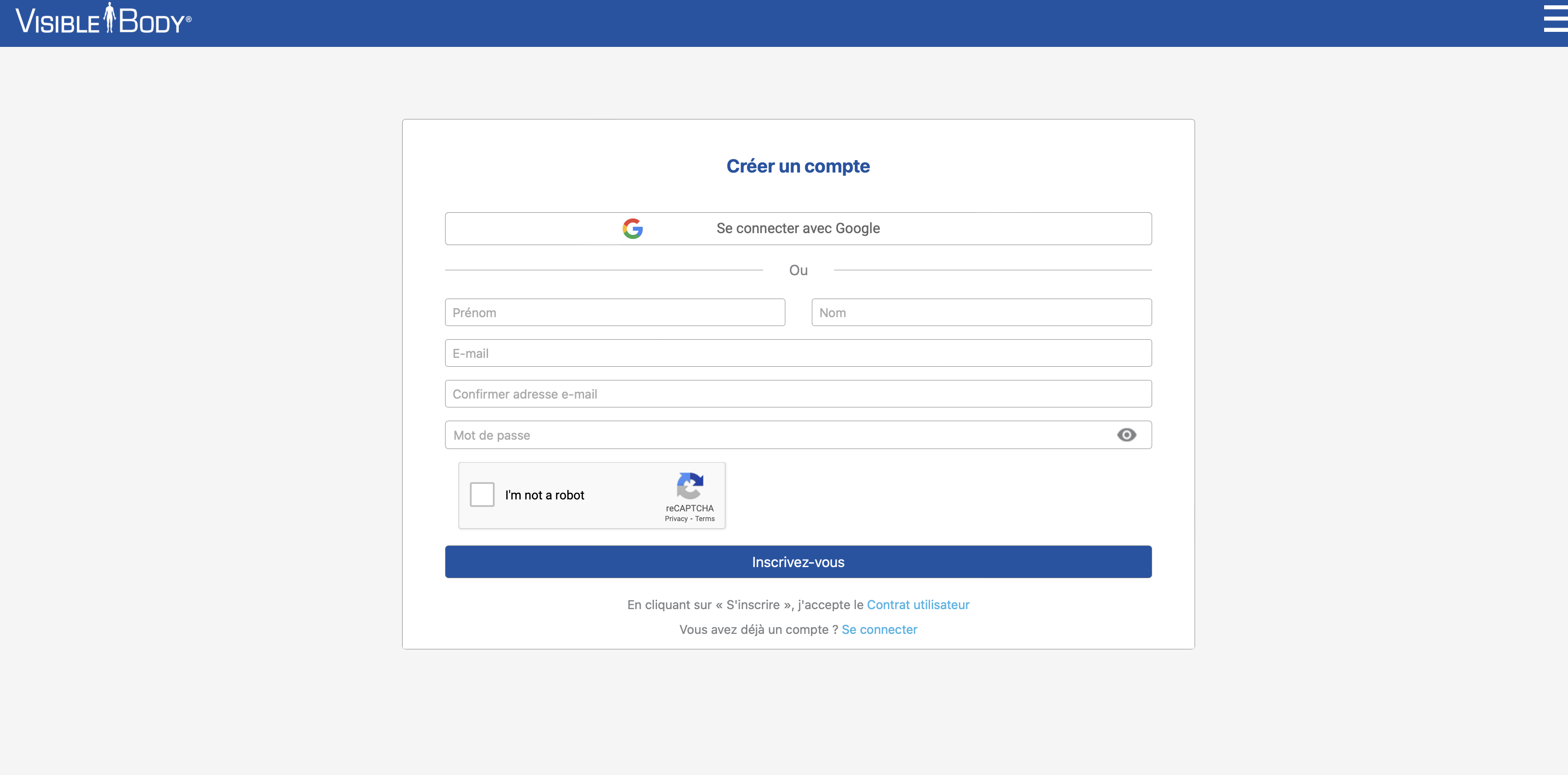Click the Google logo icon
The width and height of the screenshot is (1568, 775).
coord(632,228)
